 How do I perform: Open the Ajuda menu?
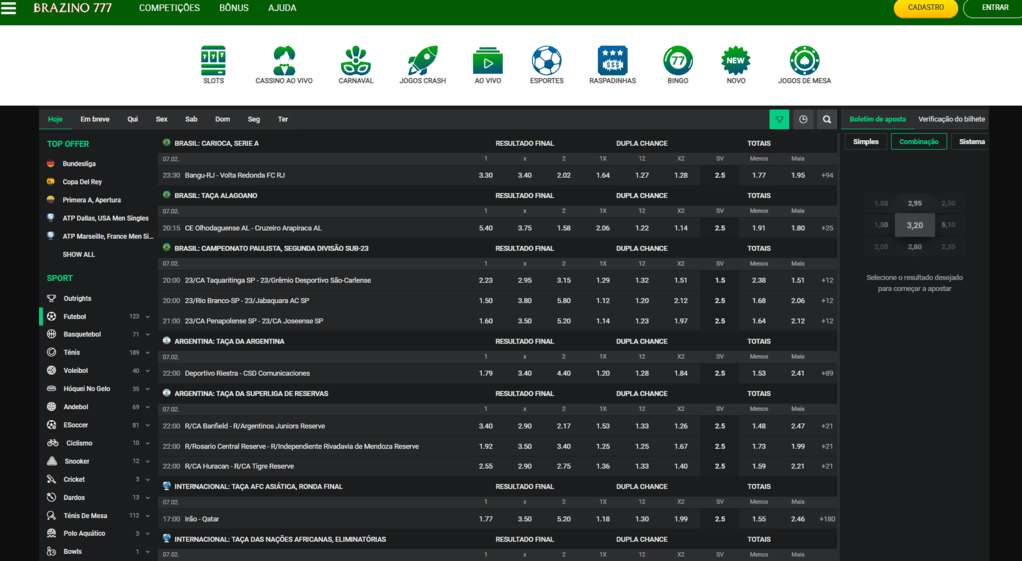(x=282, y=8)
